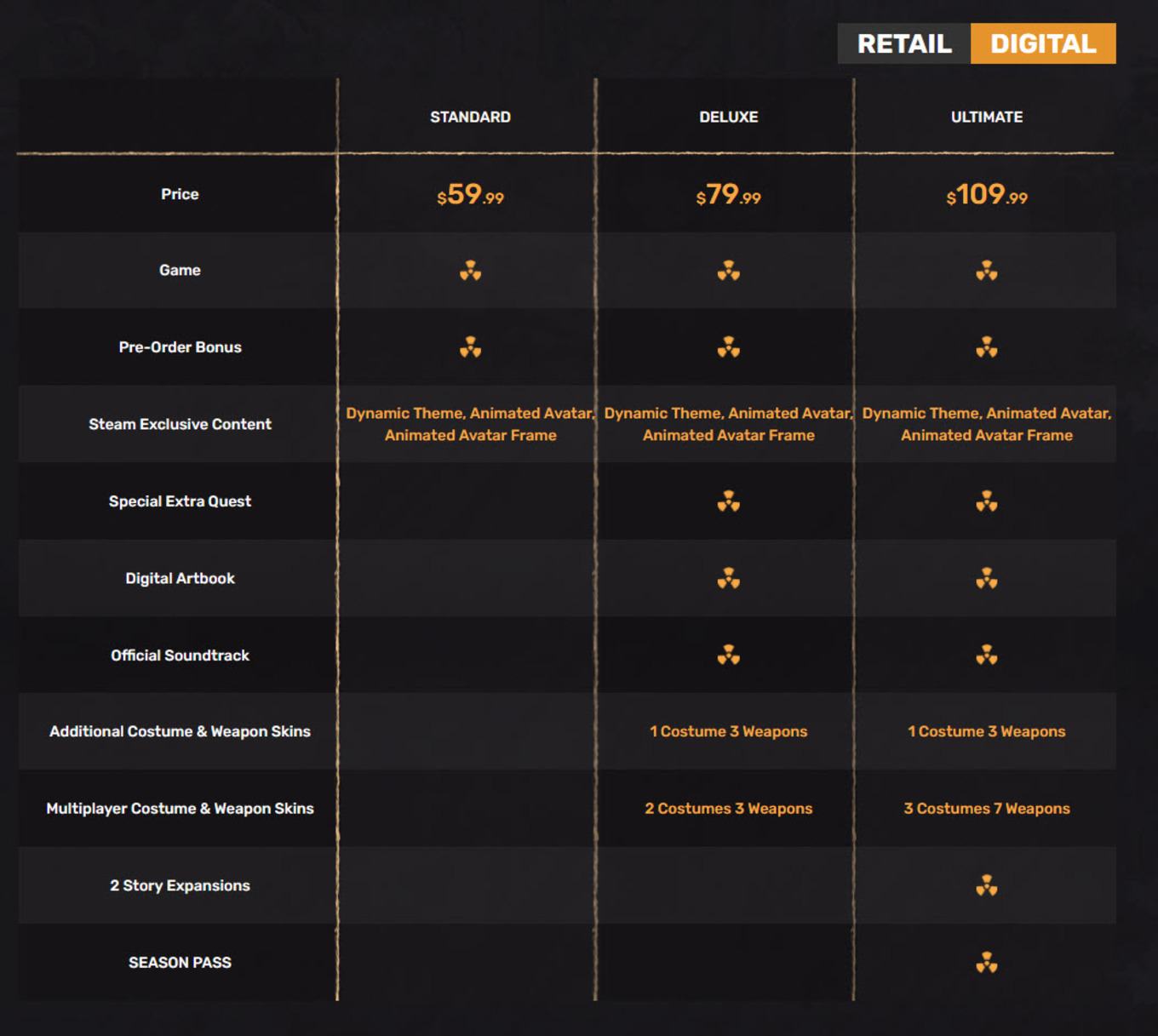
Task: Click Ultimate Additional skins '1 Costume 3 Weapons'
Action: pyautogui.click(x=987, y=731)
